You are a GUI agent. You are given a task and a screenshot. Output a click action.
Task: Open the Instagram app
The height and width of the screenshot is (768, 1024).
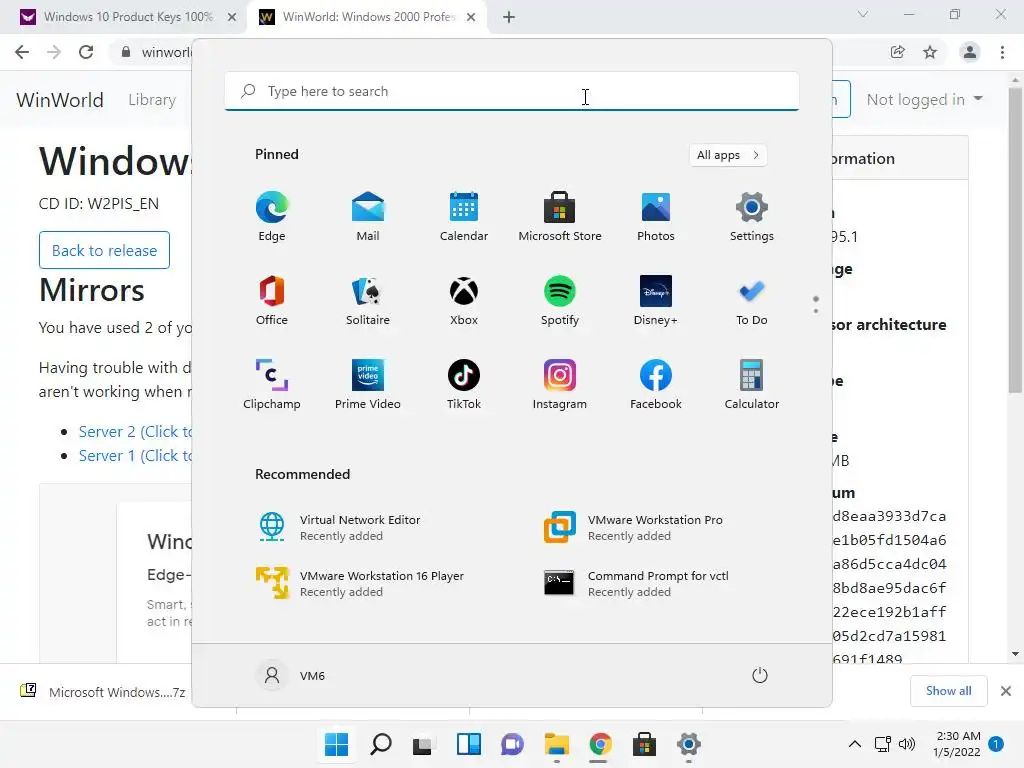560,384
